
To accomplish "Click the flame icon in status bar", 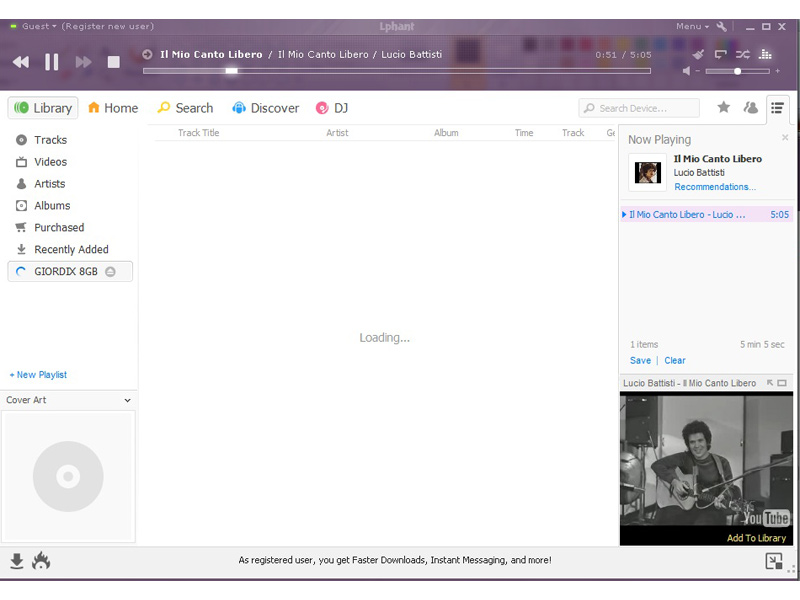I will pos(41,561).
